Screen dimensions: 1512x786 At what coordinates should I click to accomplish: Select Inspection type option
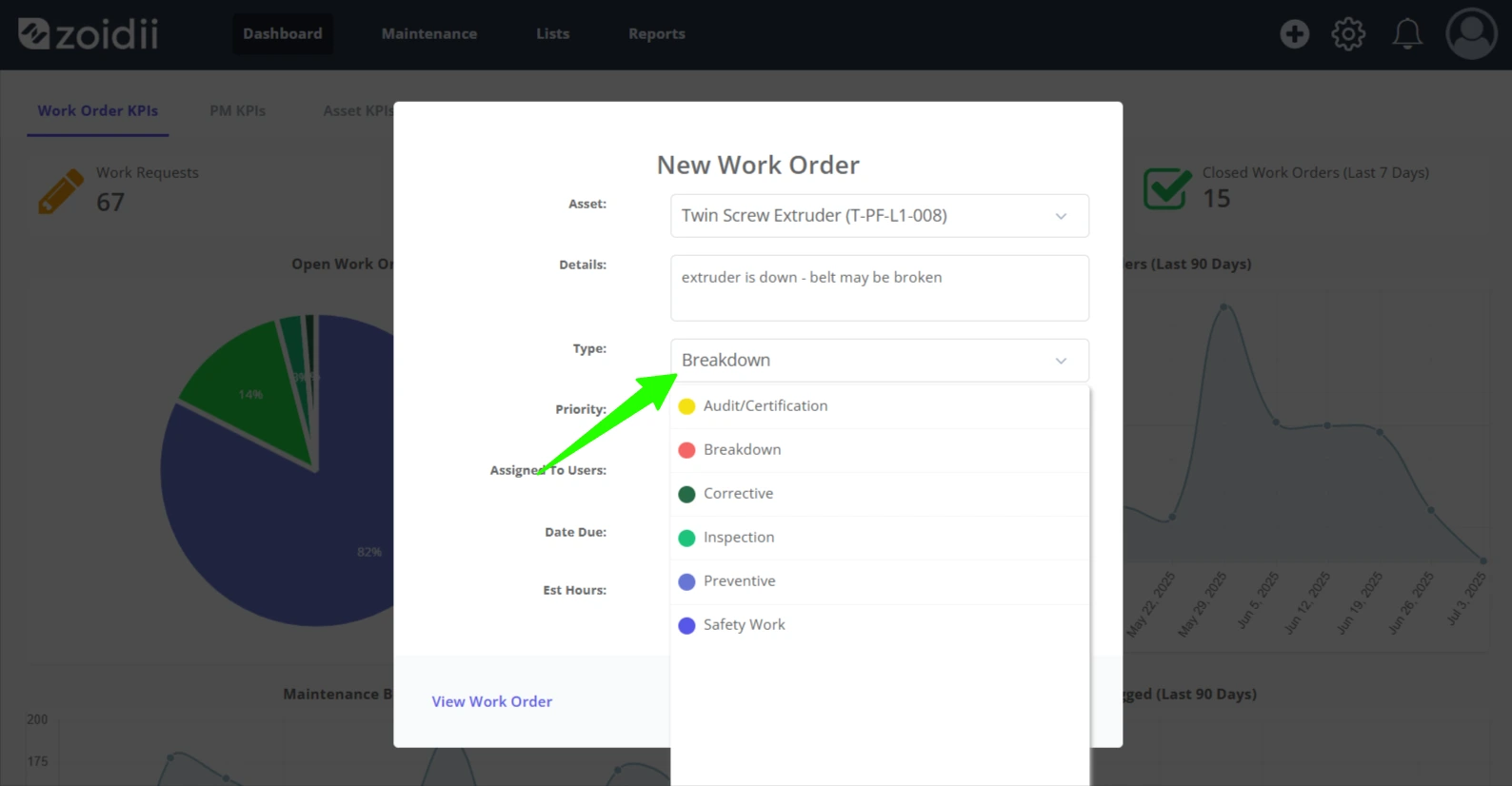(x=880, y=538)
